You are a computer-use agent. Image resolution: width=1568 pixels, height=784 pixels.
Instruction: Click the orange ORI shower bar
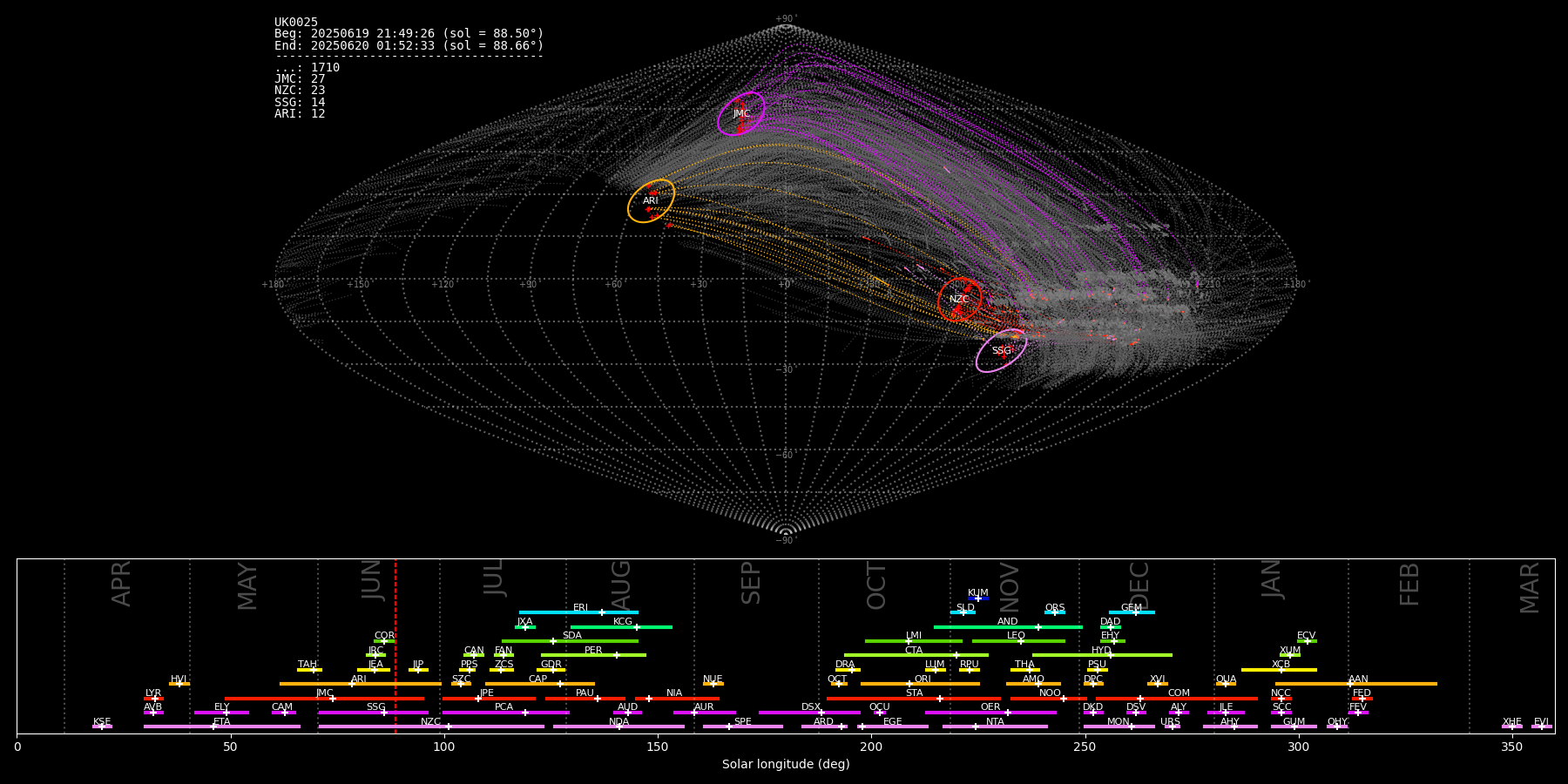pos(920,684)
